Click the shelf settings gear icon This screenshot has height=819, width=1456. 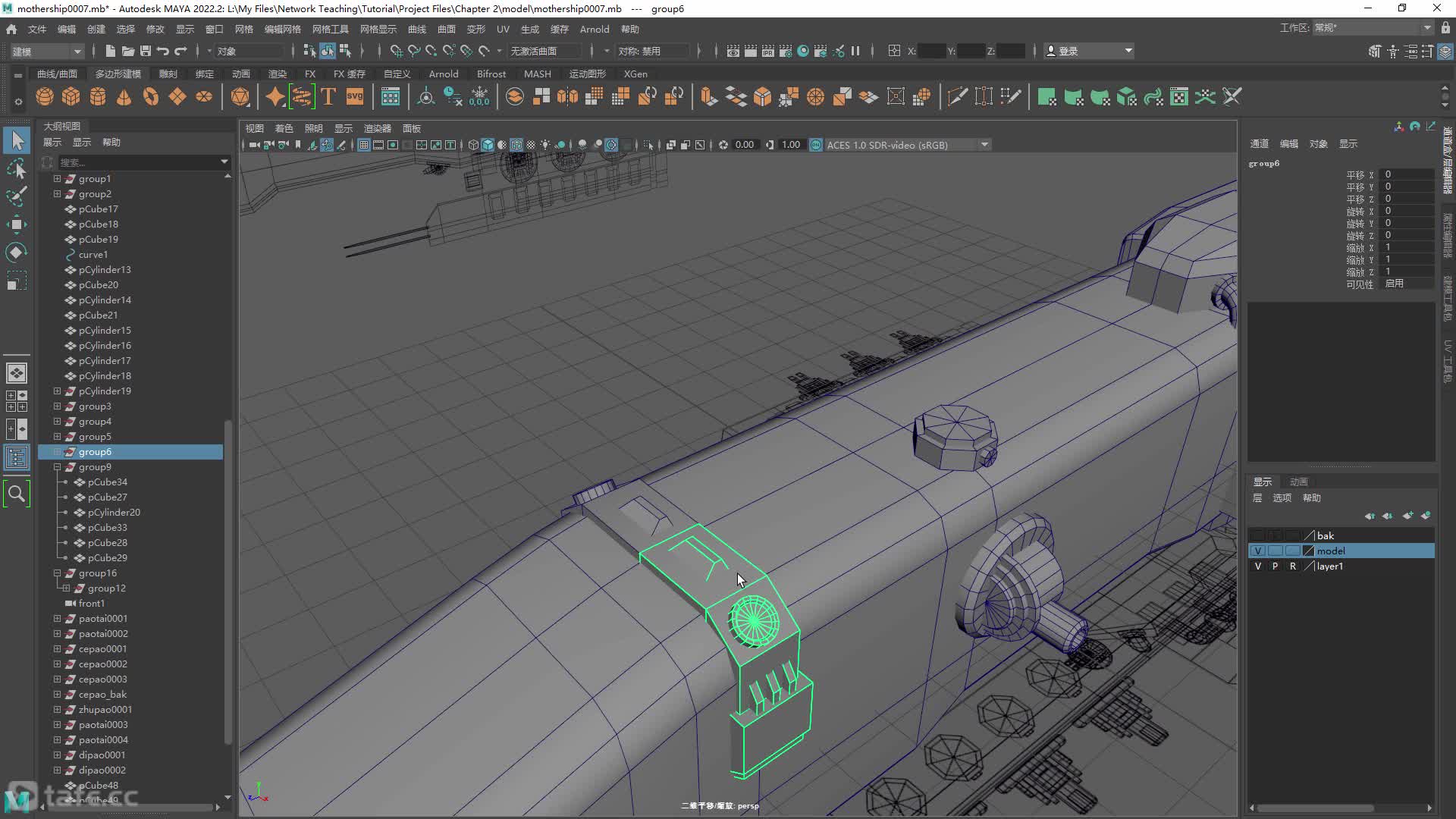click(18, 102)
